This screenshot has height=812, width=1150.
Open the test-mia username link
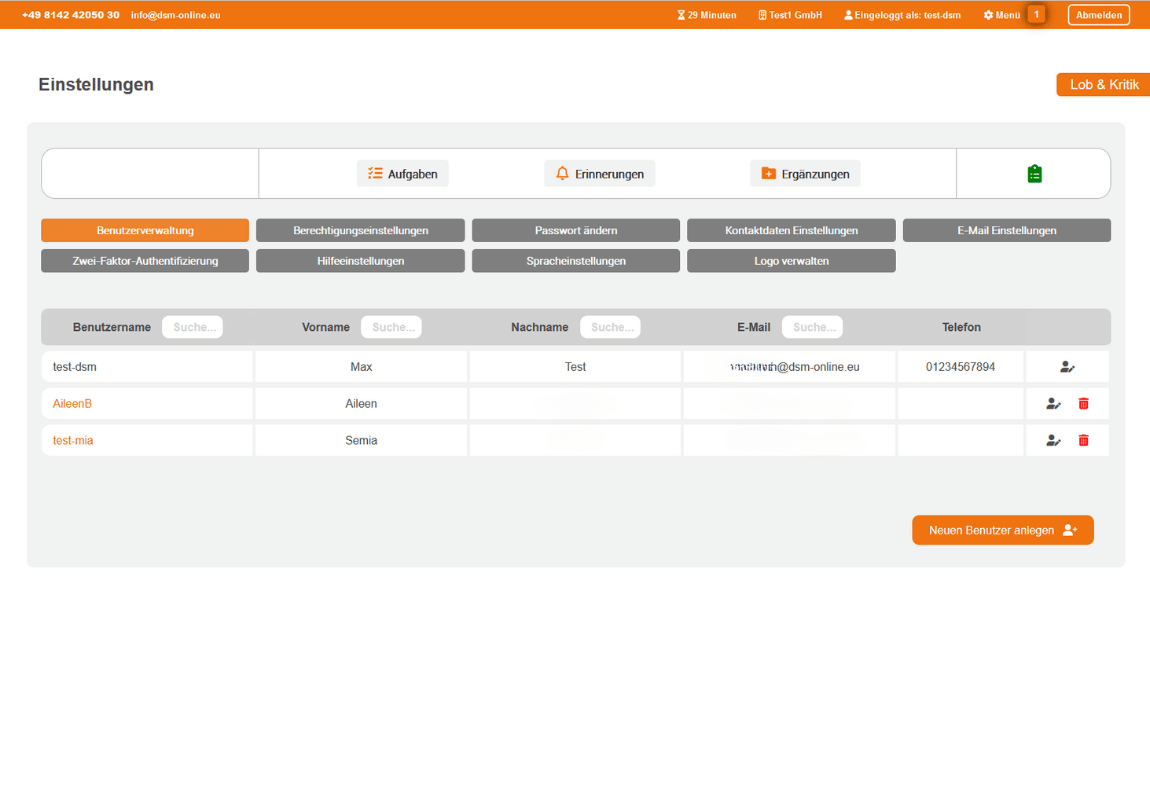73,440
